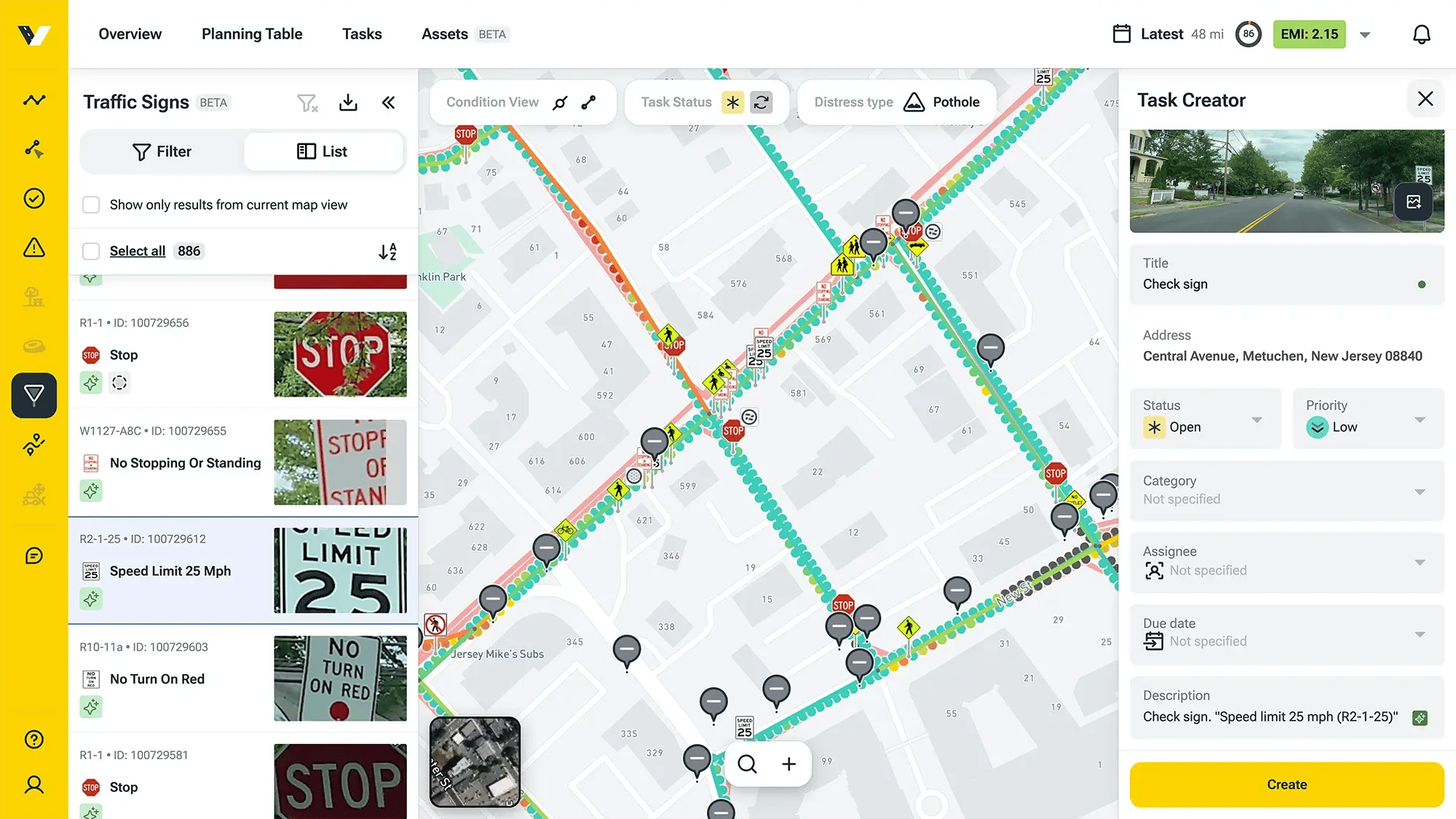Toggle Task Status star filter on
Viewport: 1456px width, 819px height.
(732, 102)
